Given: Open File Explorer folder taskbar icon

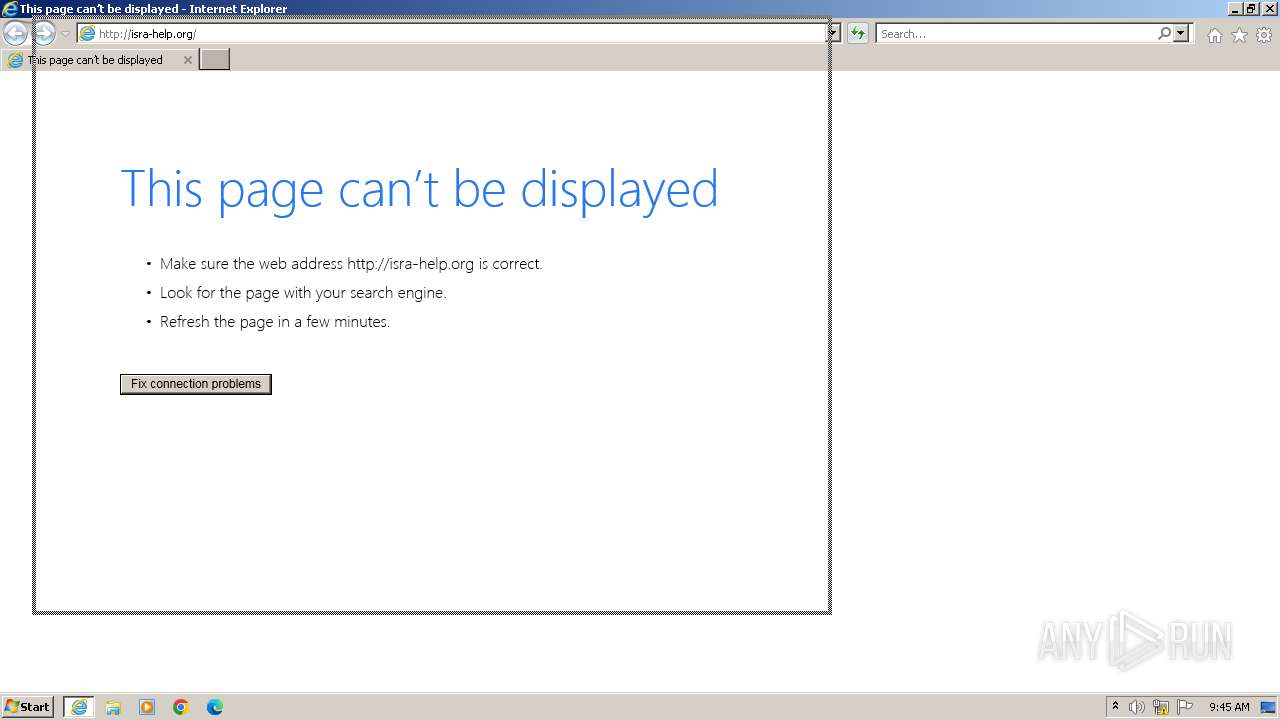Looking at the screenshot, I should (x=113, y=707).
